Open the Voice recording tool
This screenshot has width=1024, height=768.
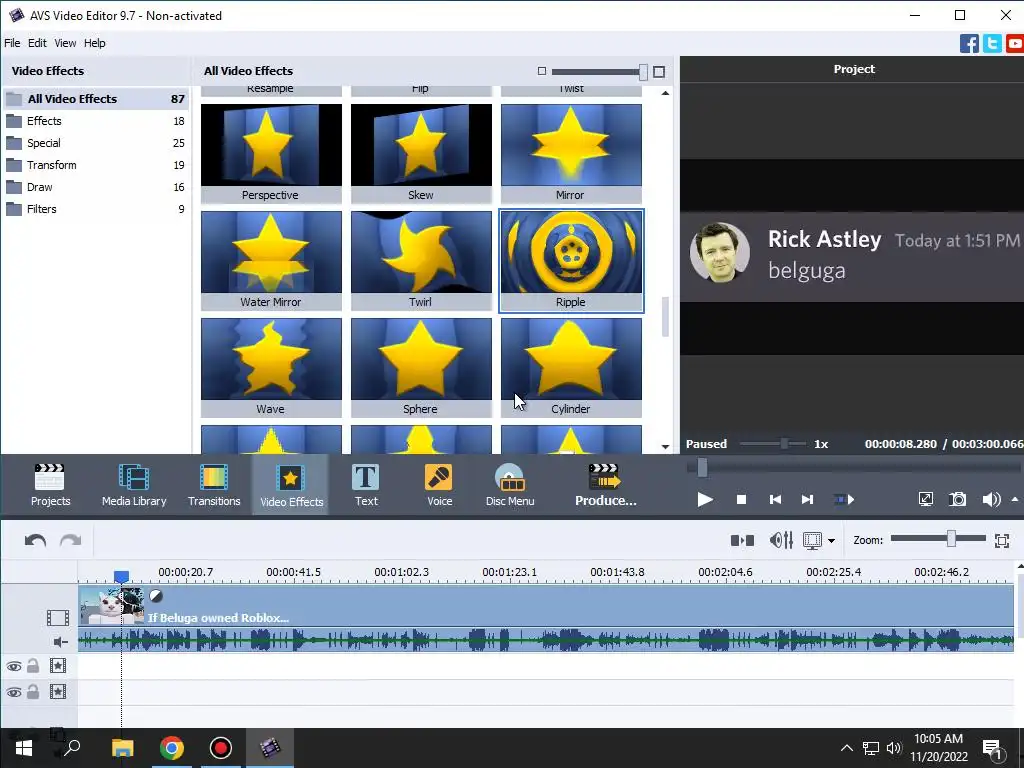coord(439,485)
